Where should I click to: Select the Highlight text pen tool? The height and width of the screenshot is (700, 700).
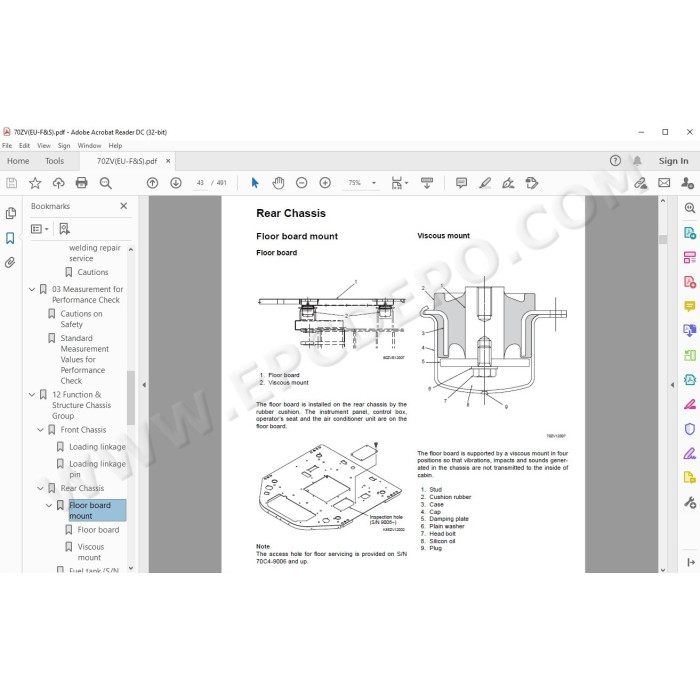485,183
